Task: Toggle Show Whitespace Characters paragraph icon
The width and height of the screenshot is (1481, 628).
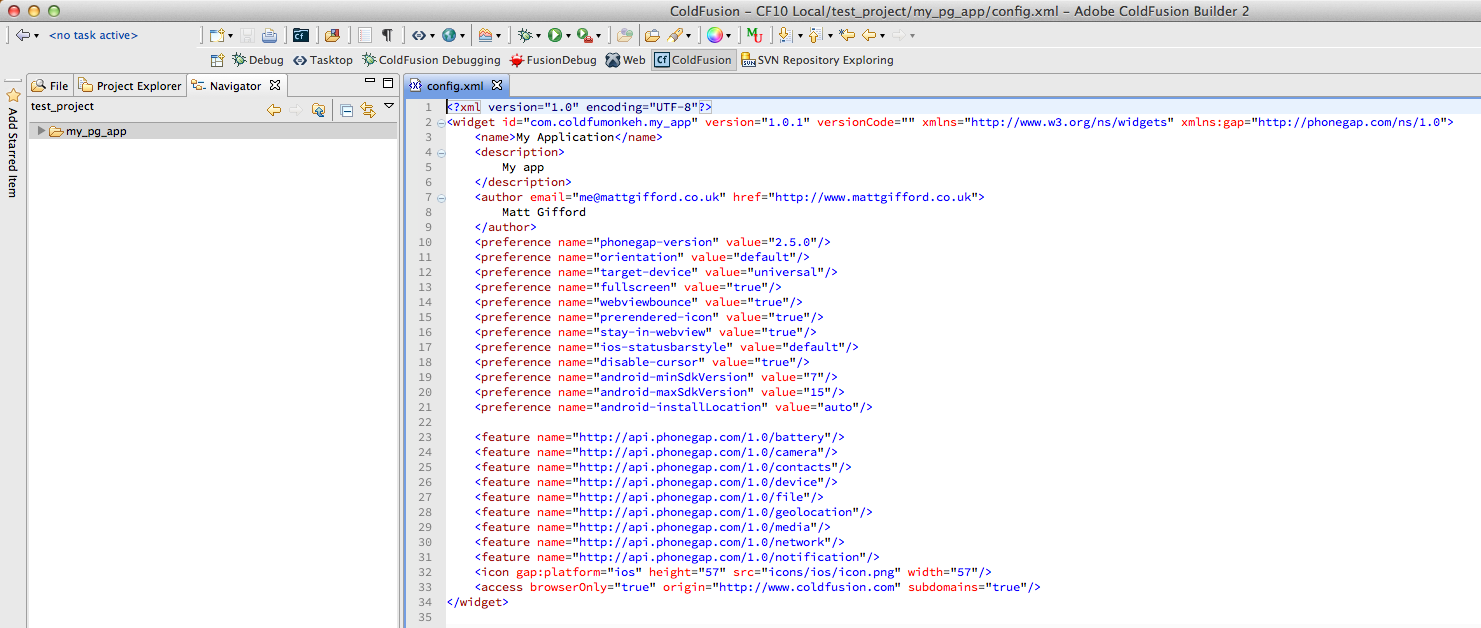Action: 387,35
